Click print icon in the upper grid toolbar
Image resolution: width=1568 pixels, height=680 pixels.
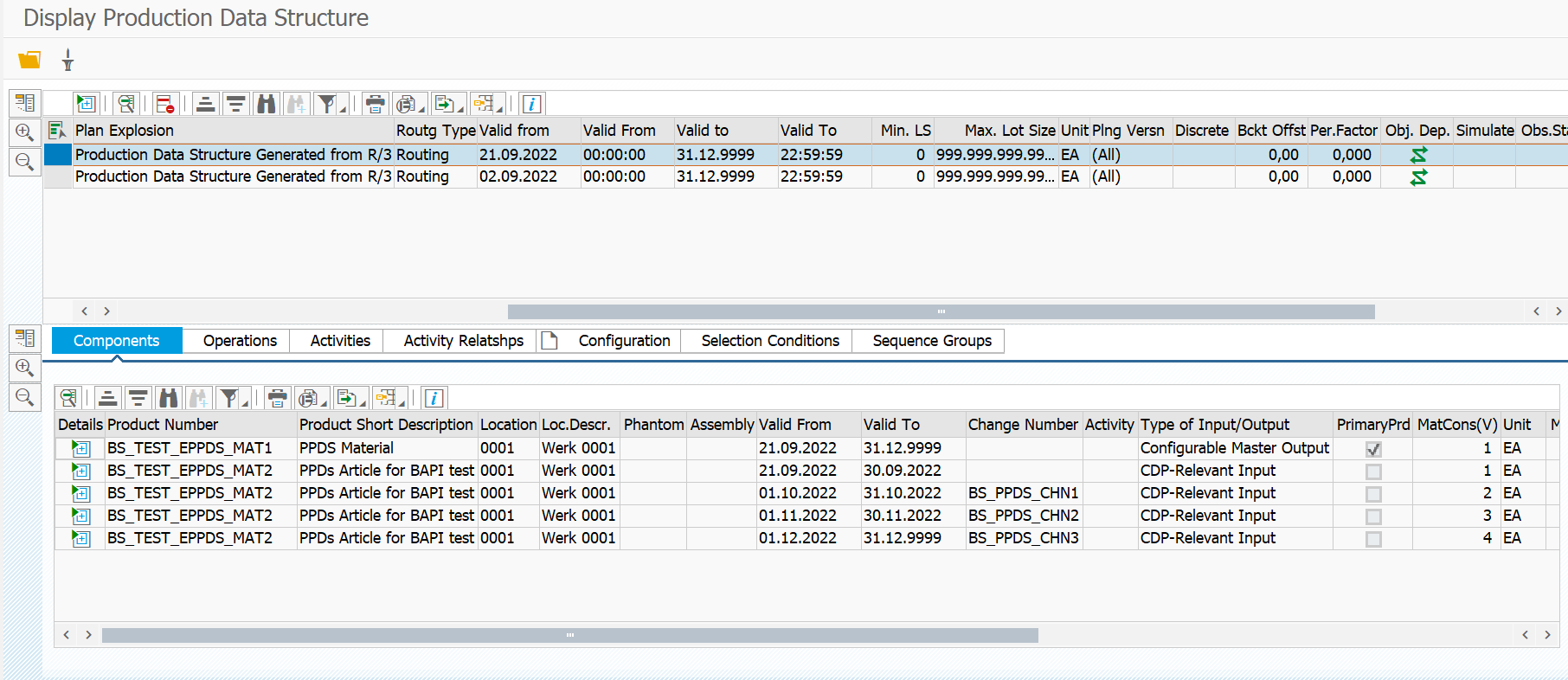pyautogui.click(x=375, y=105)
